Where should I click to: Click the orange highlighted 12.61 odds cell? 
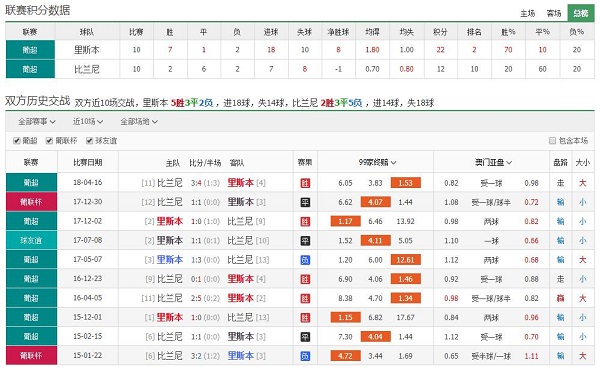[x=406, y=260]
